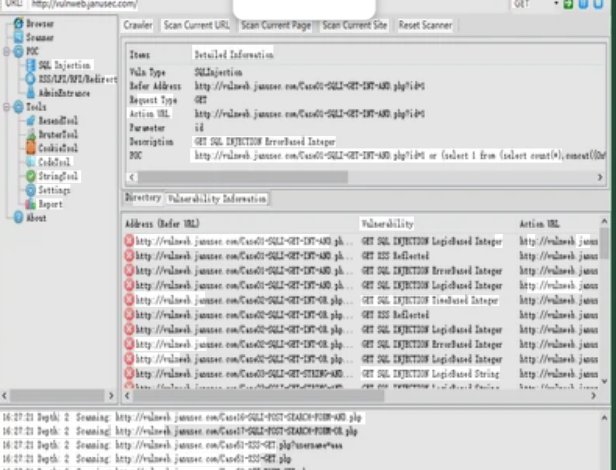Click vulnerability table horizontal scroll-left arrow
The image size is (616, 470).
point(127,396)
